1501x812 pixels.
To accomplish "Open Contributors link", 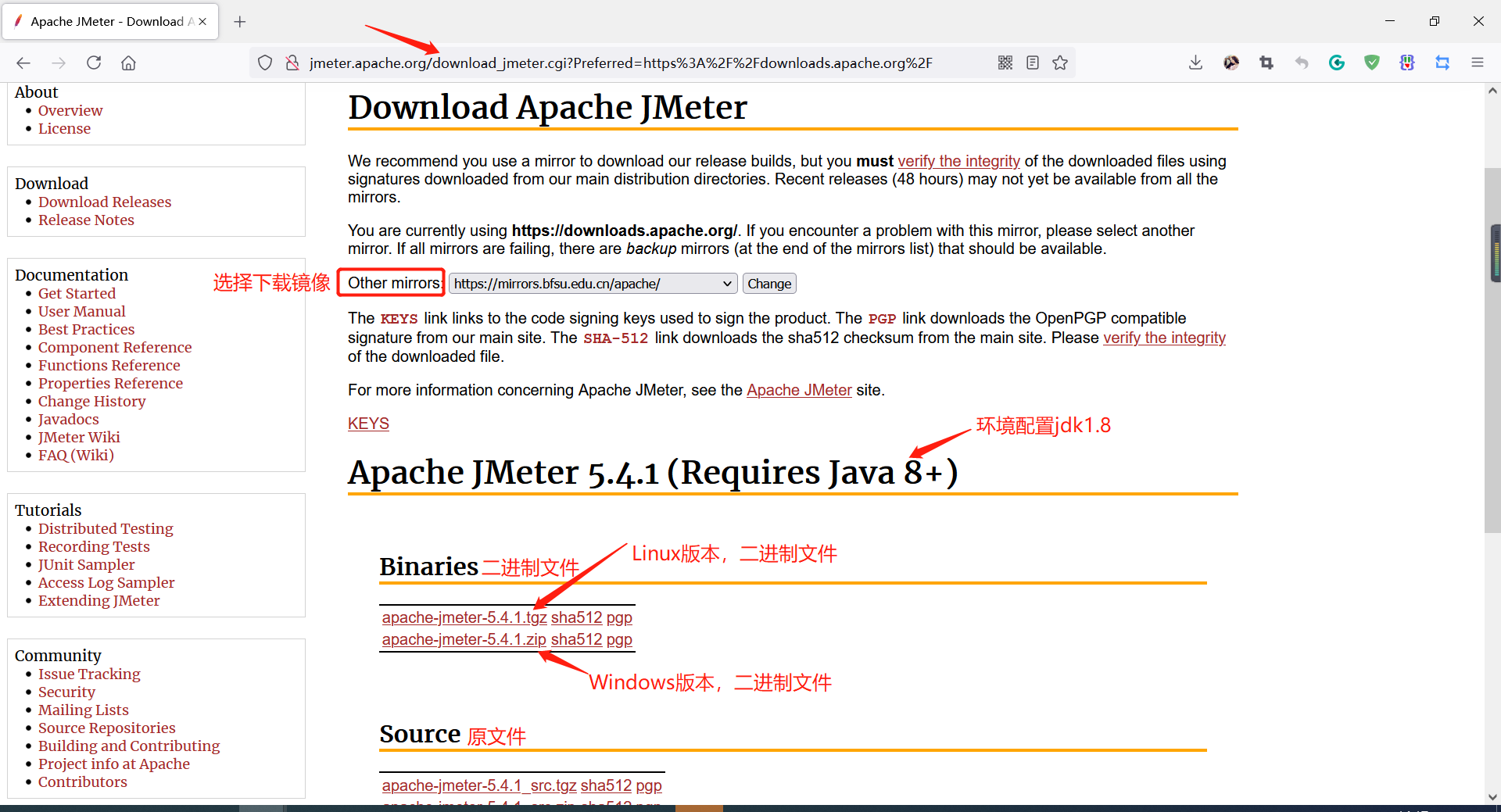I will 82,782.
